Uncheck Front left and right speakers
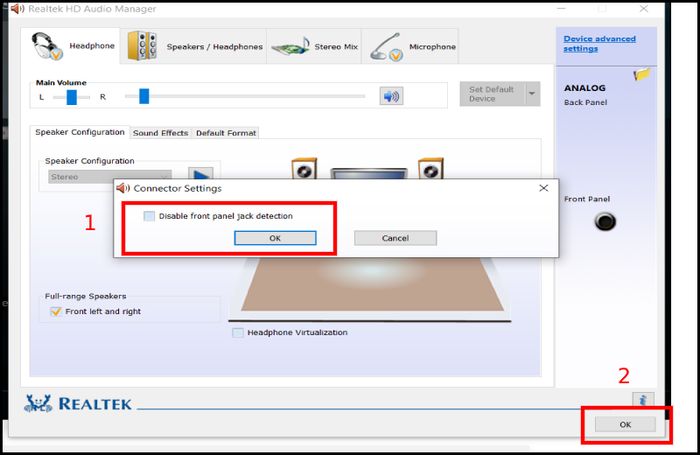Image resolution: width=700 pixels, height=455 pixels. [x=55, y=311]
